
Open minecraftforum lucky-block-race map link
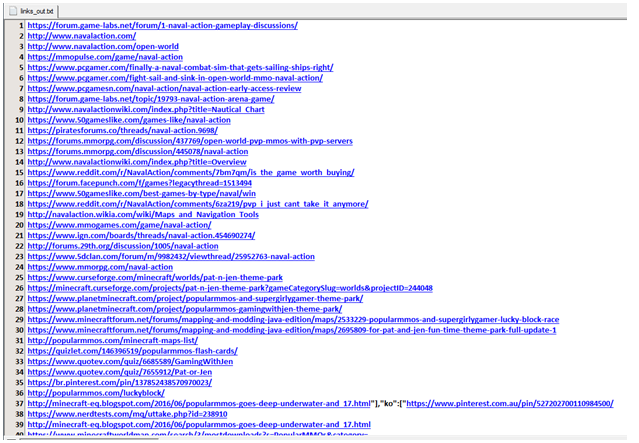[293, 319]
